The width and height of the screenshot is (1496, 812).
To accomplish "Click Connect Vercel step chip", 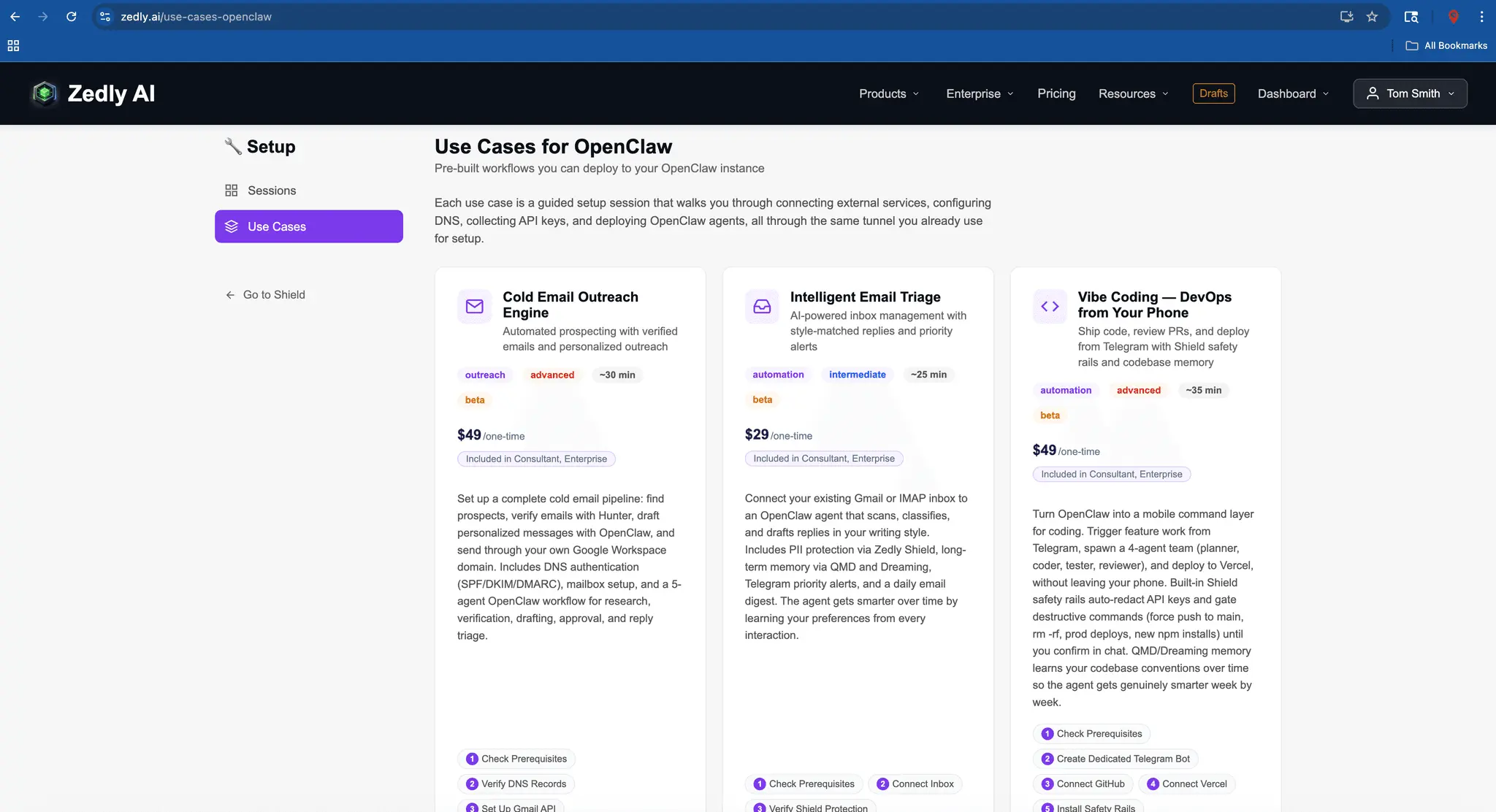I will tap(1187, 784).
